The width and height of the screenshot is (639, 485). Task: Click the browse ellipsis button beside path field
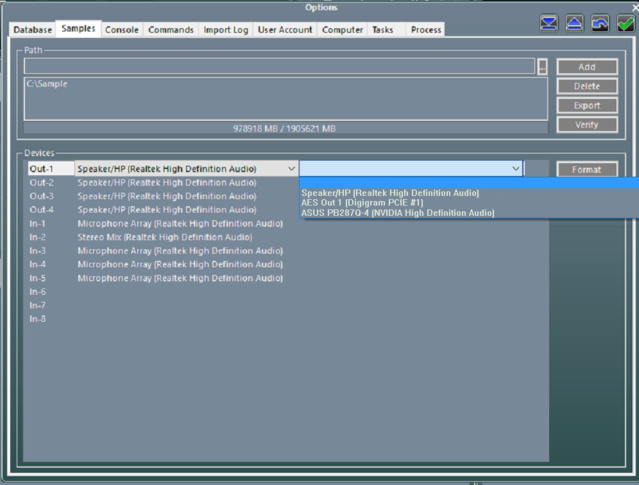point(542,67)
